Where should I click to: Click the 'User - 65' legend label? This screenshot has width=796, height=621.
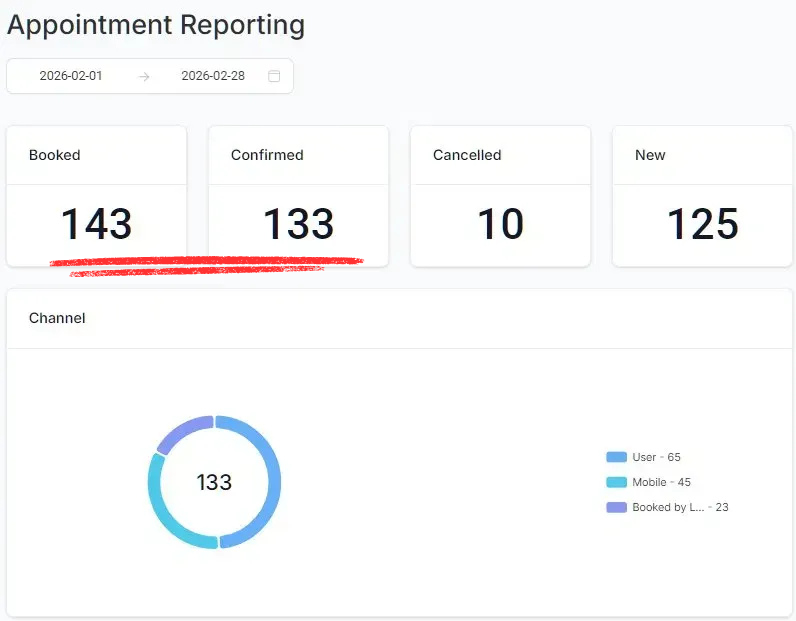click(x=656, y=457)
